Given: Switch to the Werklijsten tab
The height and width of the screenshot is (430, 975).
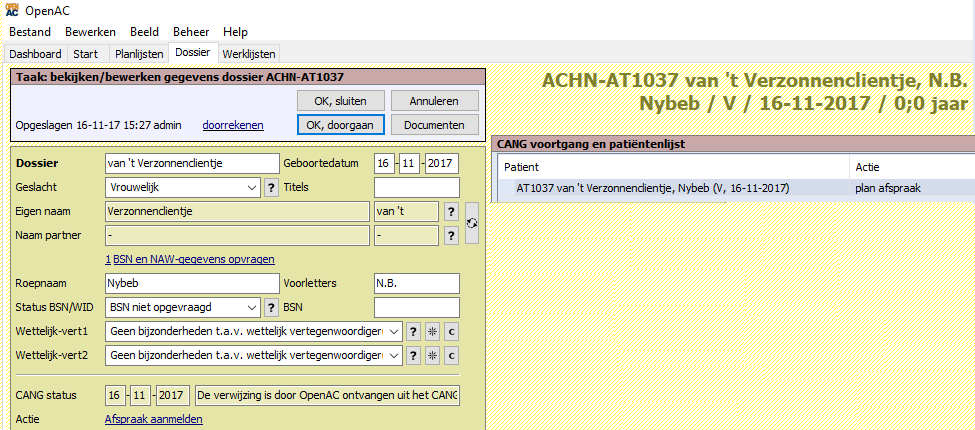Looking at the screenshot, I should click(x=249, y=53).
